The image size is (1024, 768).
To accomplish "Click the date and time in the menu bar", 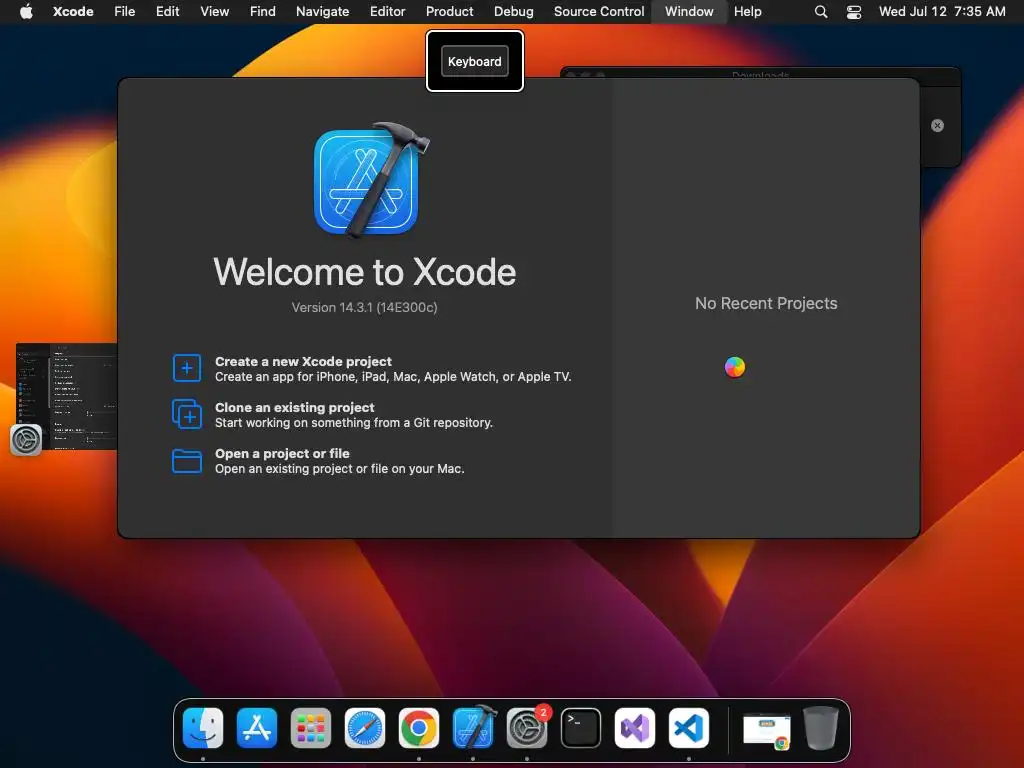I will (942, 12).
